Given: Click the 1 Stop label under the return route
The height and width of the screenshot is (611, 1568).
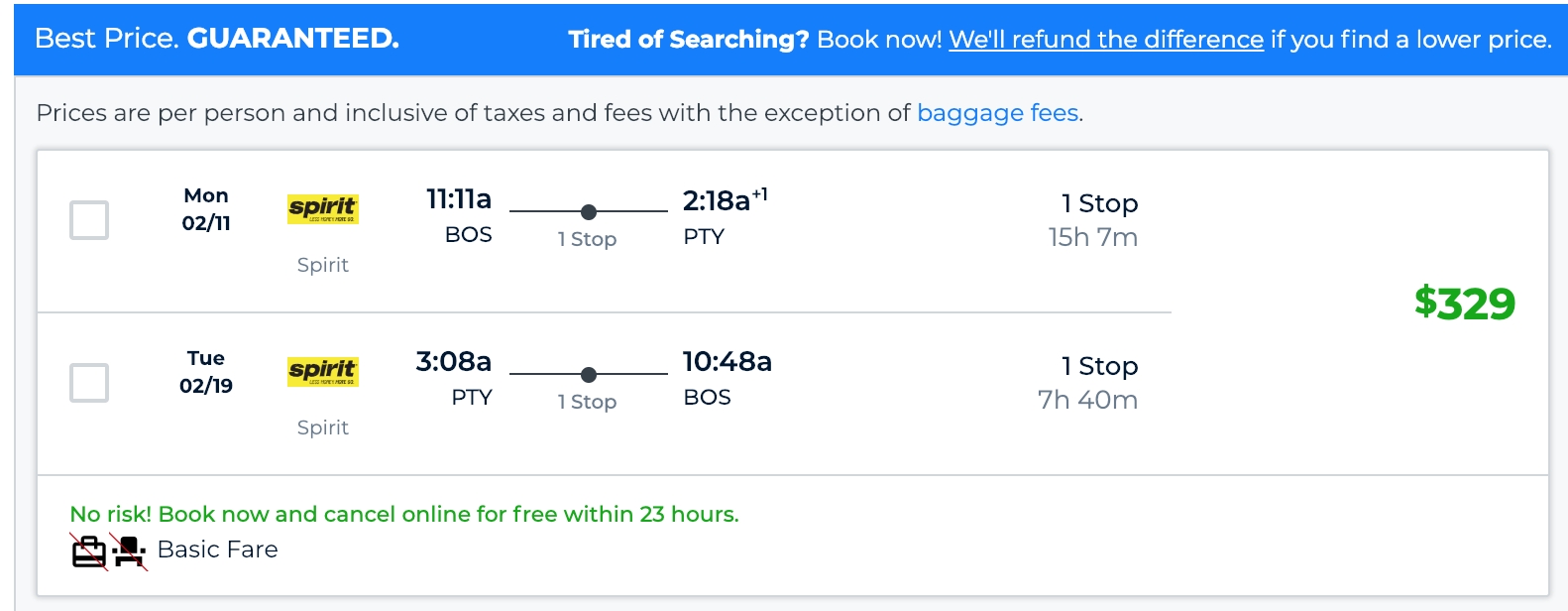Looking at the screenshot, I should [x=588, y=402].
